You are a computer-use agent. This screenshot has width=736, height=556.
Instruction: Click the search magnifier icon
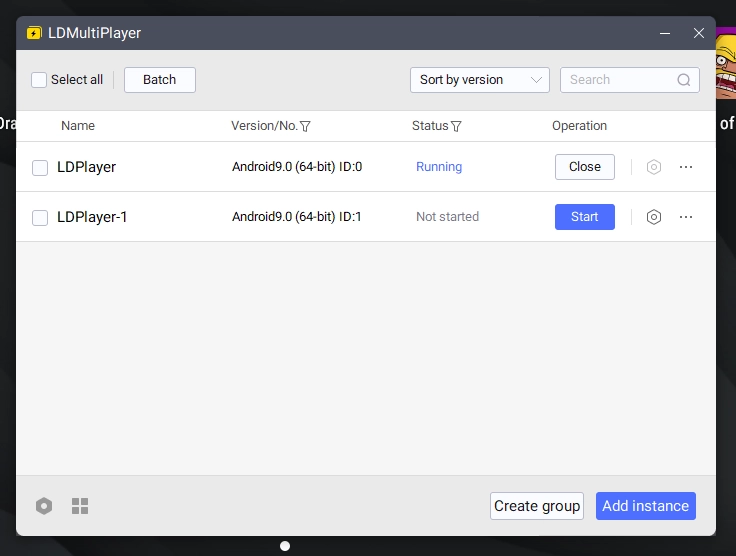click(x=683, y=80)
